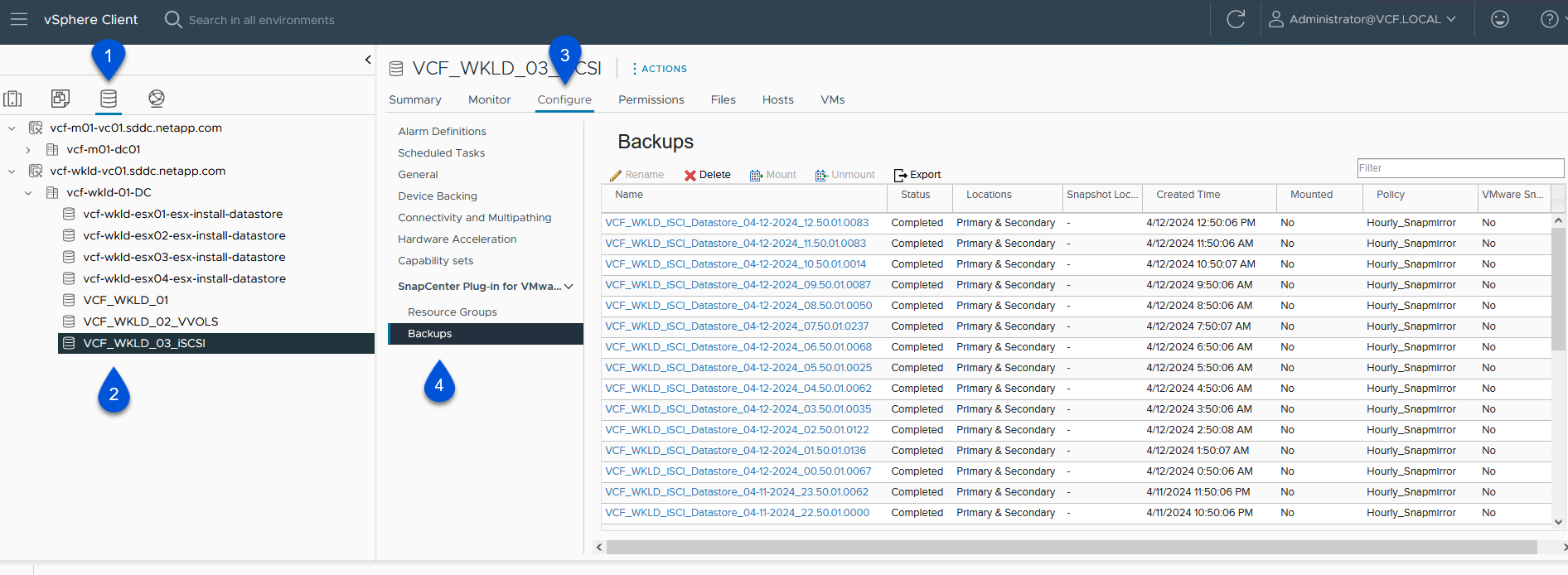Open the help question mark icon
The image size is (1568, 575).
1548,19
